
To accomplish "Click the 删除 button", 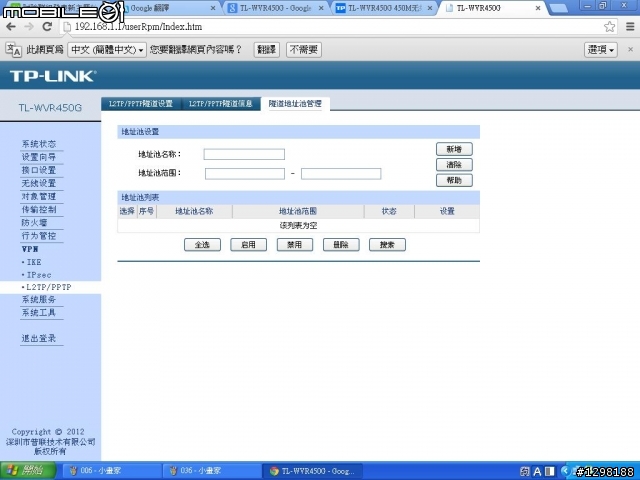I will (341, 245).
